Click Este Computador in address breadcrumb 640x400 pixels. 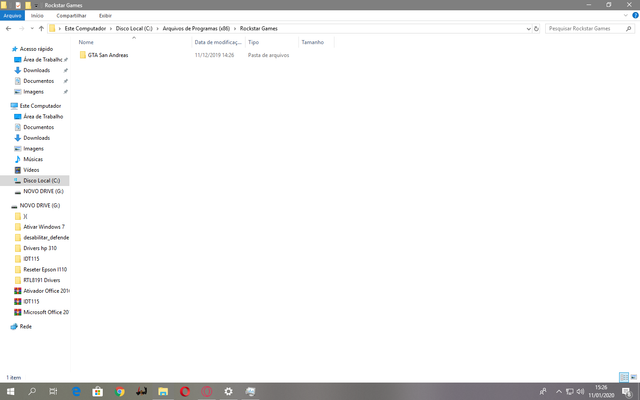point(85,29)
